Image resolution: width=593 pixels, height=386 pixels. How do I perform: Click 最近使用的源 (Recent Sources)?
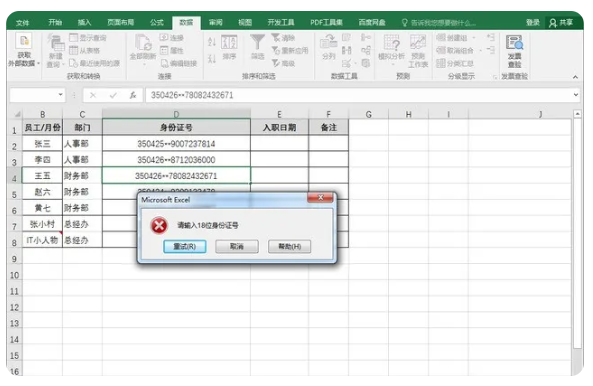[x=95, y=63]
